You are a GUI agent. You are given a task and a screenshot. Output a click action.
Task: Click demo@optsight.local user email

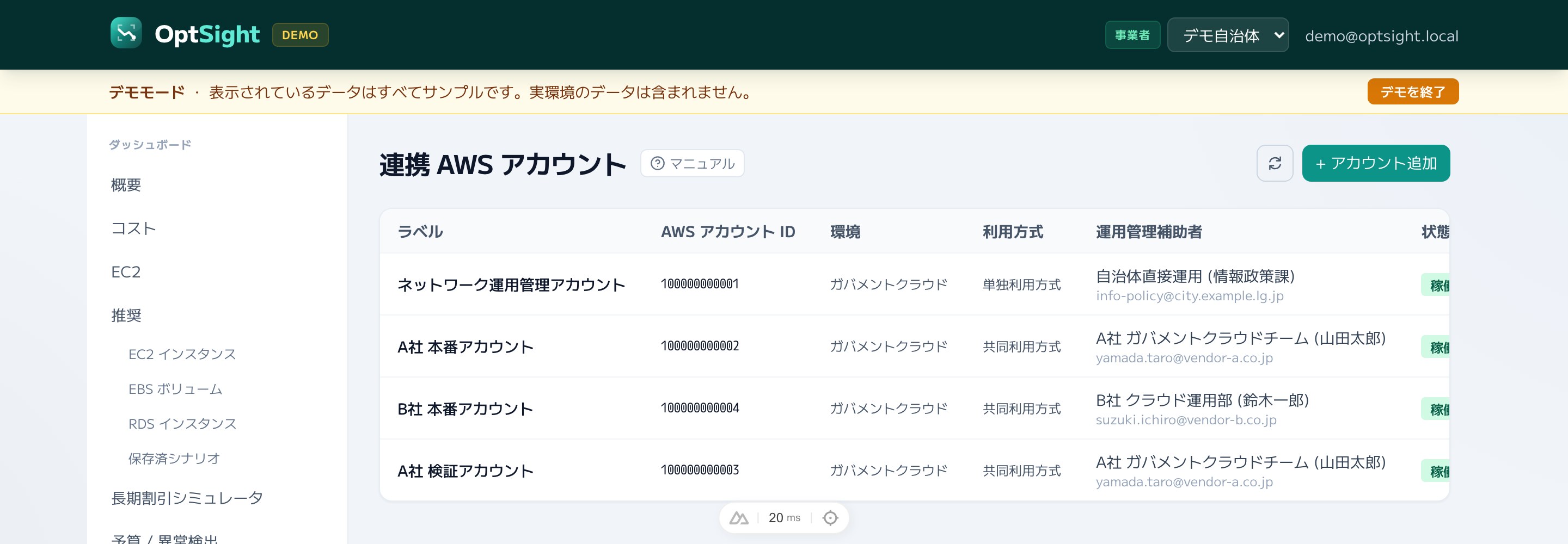(1381, 36)
